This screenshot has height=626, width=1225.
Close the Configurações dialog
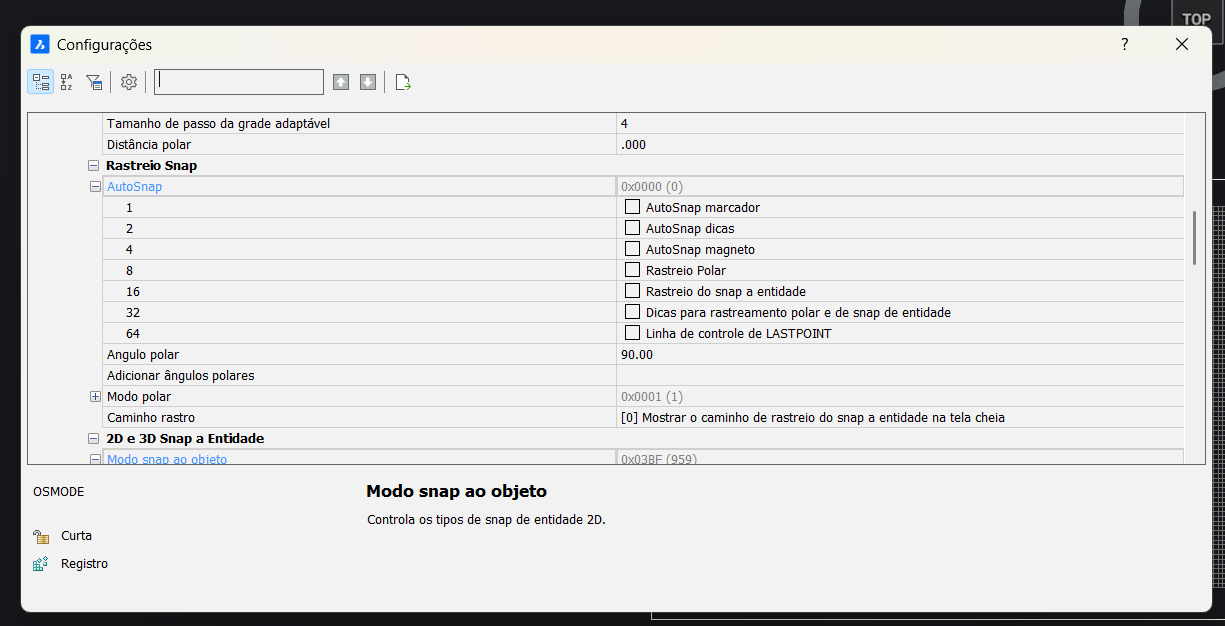[x=1182, y=44]
